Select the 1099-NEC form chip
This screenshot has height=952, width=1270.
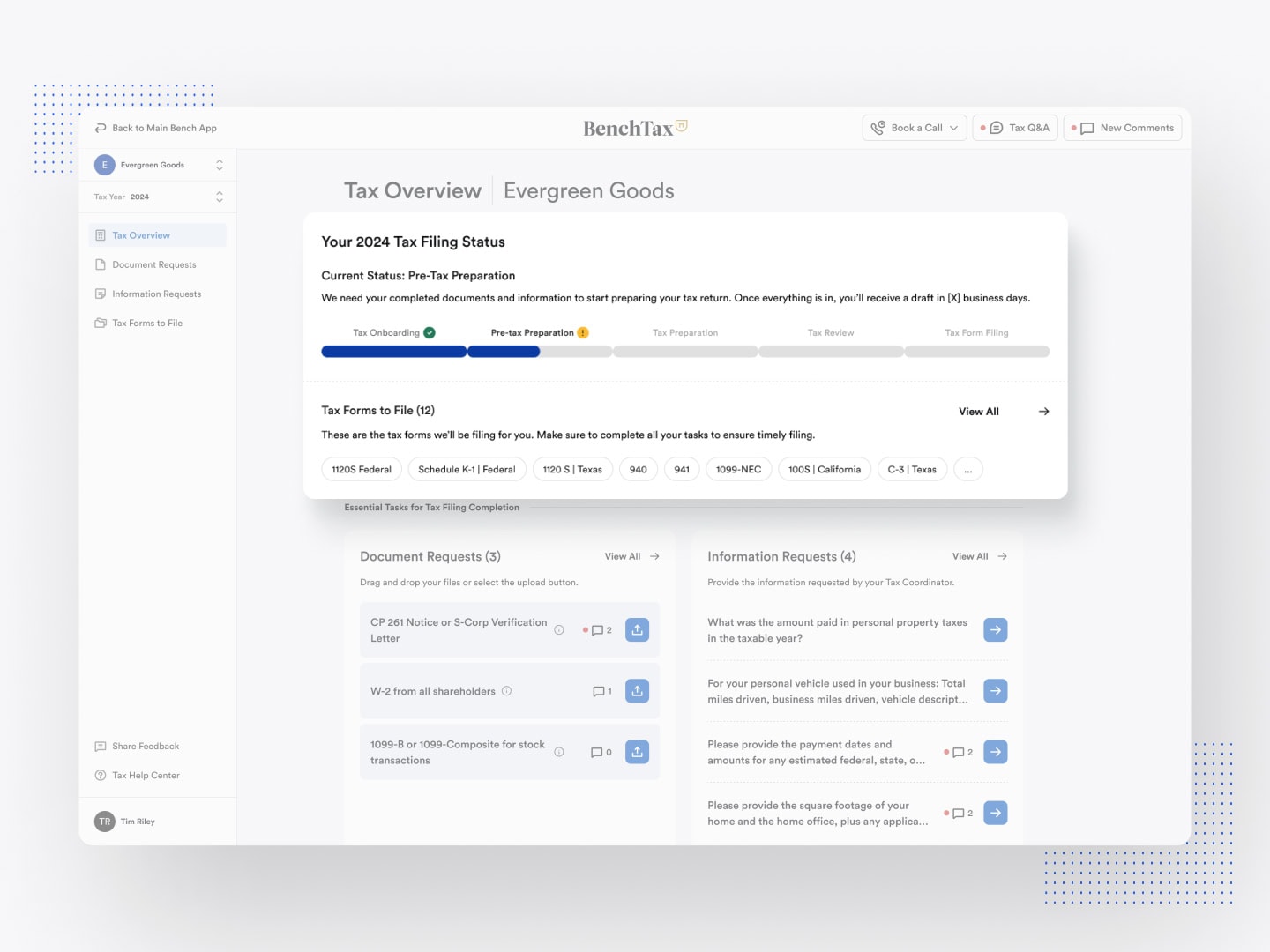click(739, 470)
